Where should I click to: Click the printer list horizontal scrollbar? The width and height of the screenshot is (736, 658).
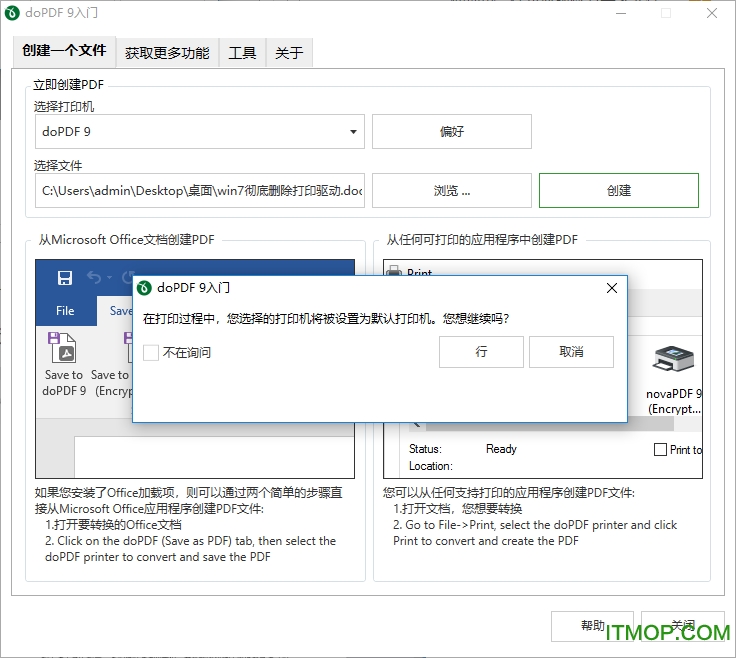click(550, 424)
